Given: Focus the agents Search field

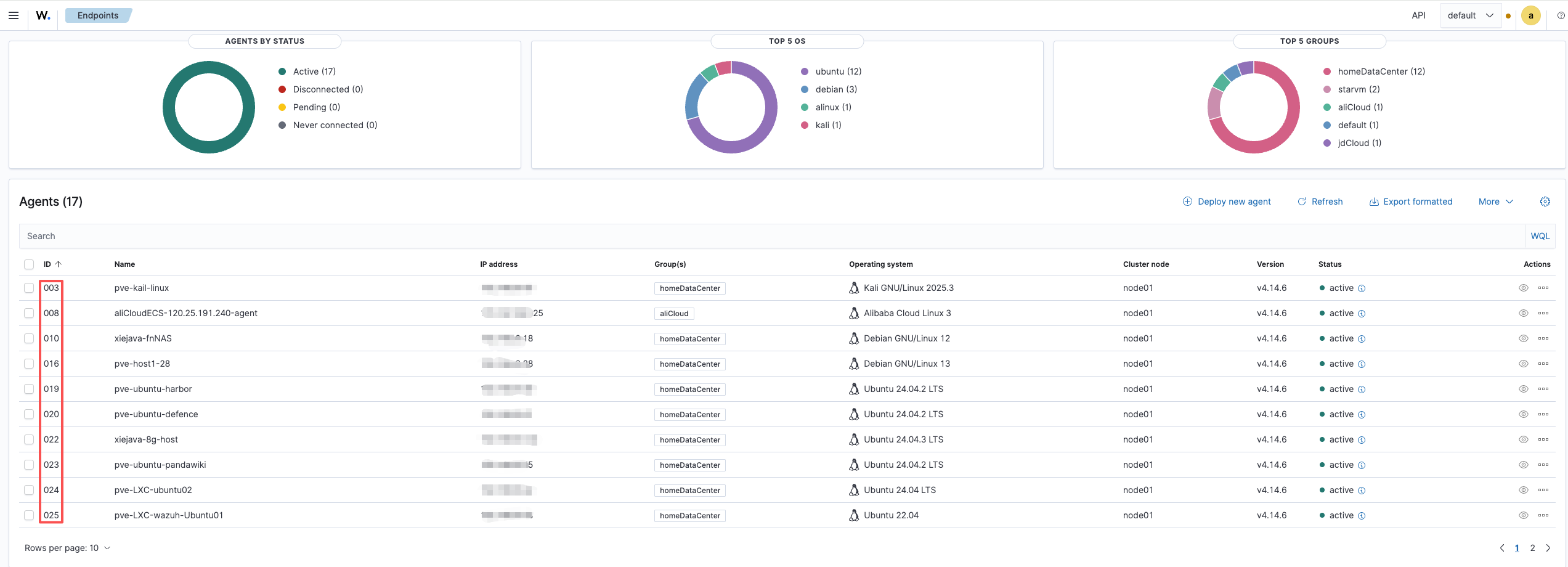Looking at the screenshot, I should [773, 236].
